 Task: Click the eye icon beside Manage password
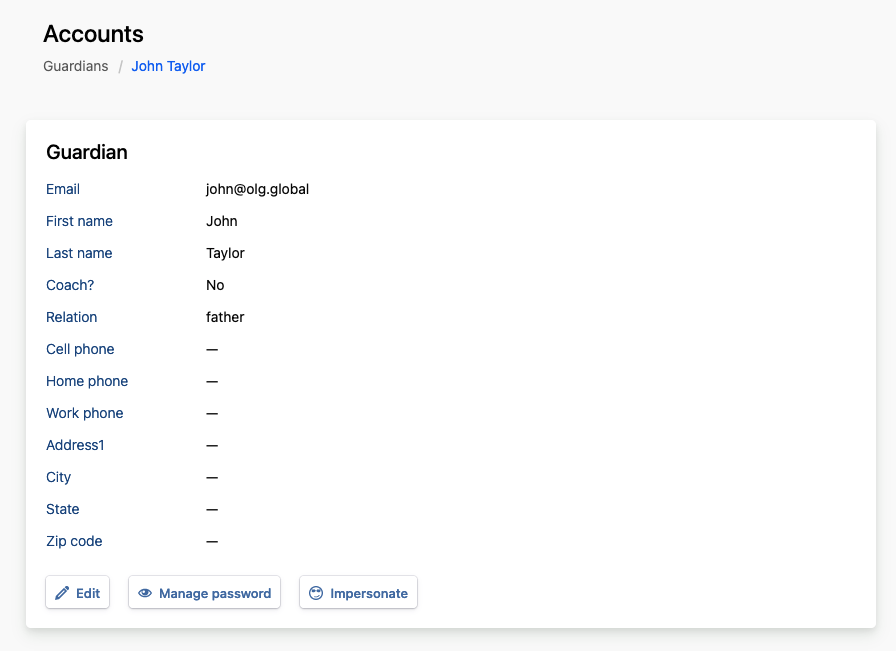pos(145,593)
